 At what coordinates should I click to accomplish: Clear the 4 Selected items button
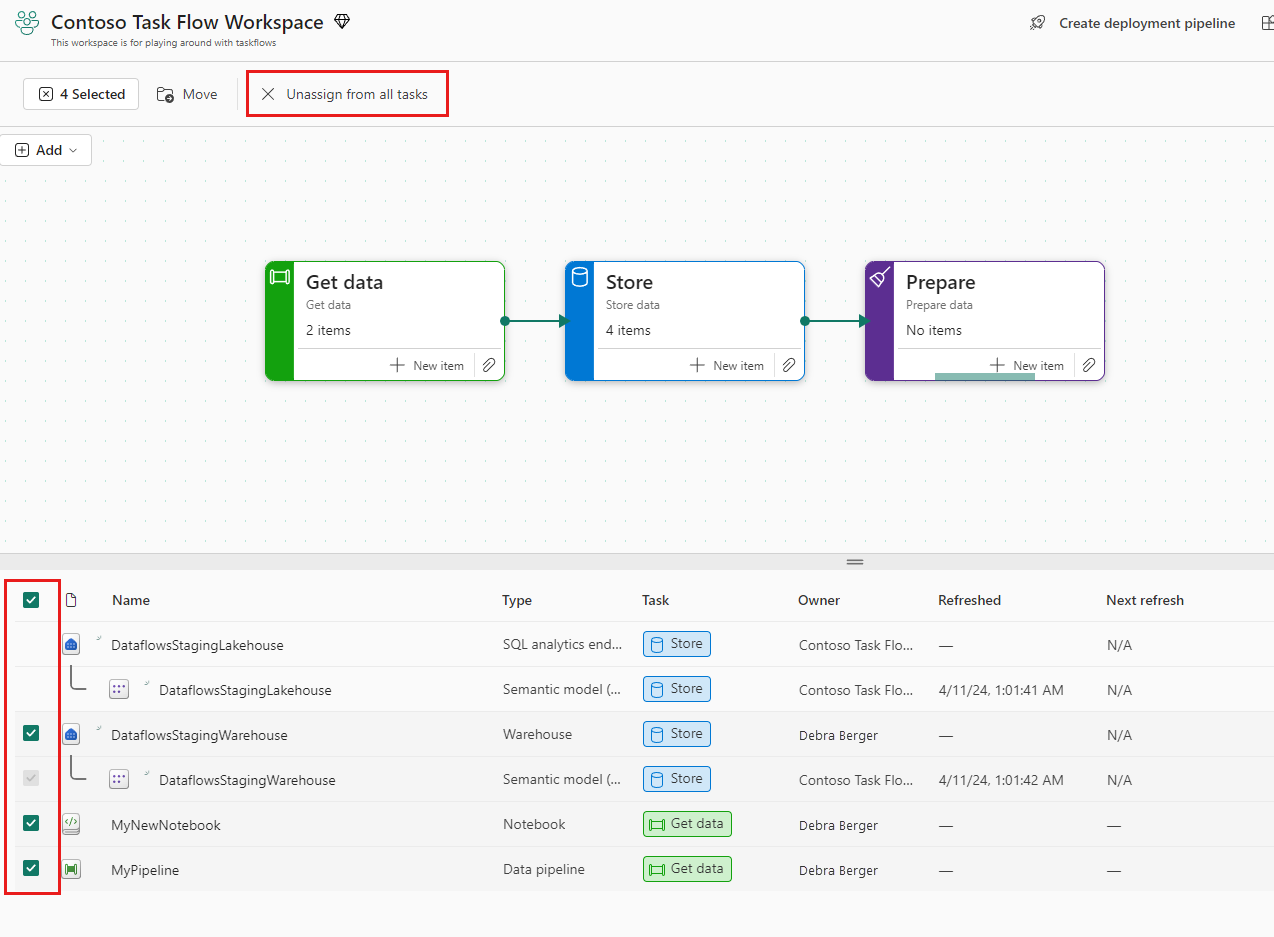(x=81, y=94)
